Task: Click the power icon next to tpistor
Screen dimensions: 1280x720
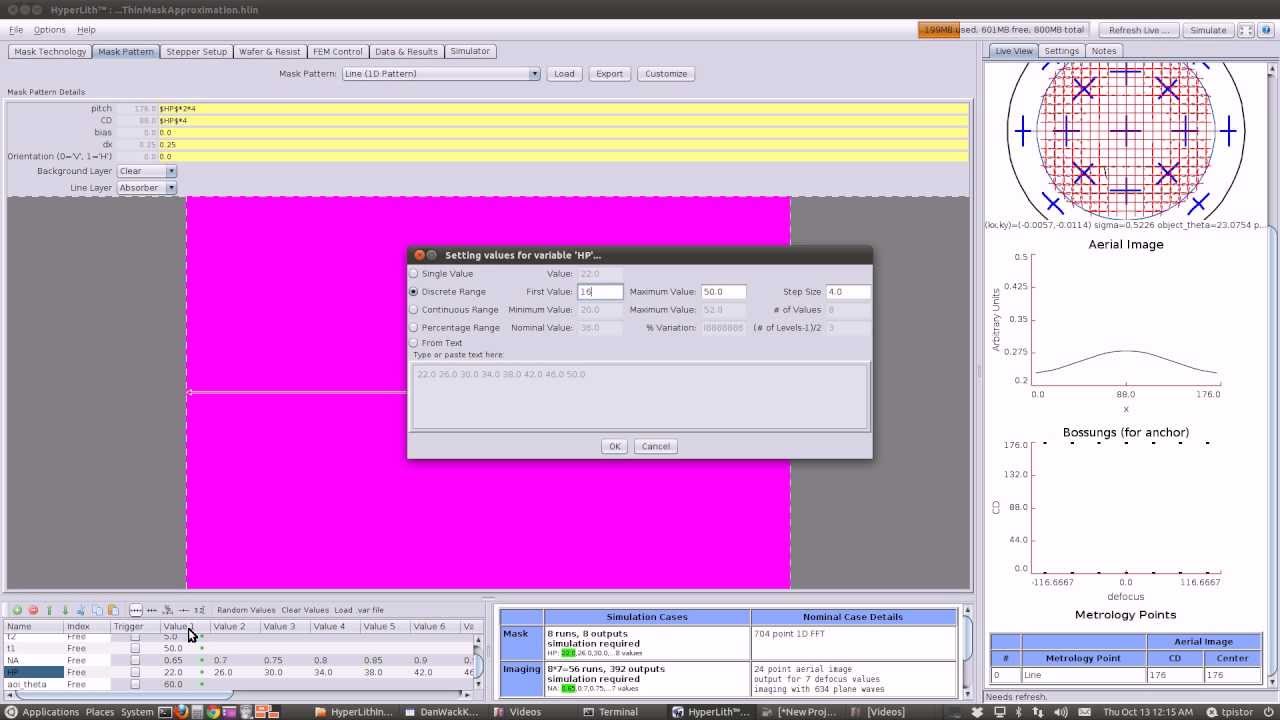Action: tap(1268, 712)
